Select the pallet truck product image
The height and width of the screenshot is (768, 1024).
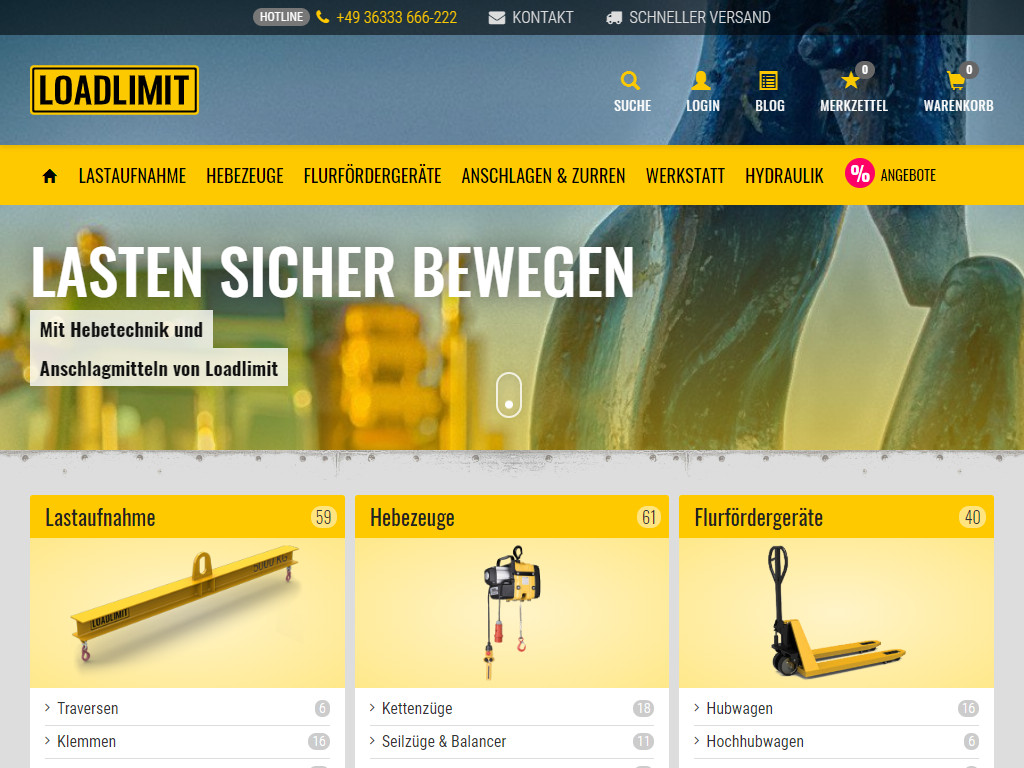(836, 612)
